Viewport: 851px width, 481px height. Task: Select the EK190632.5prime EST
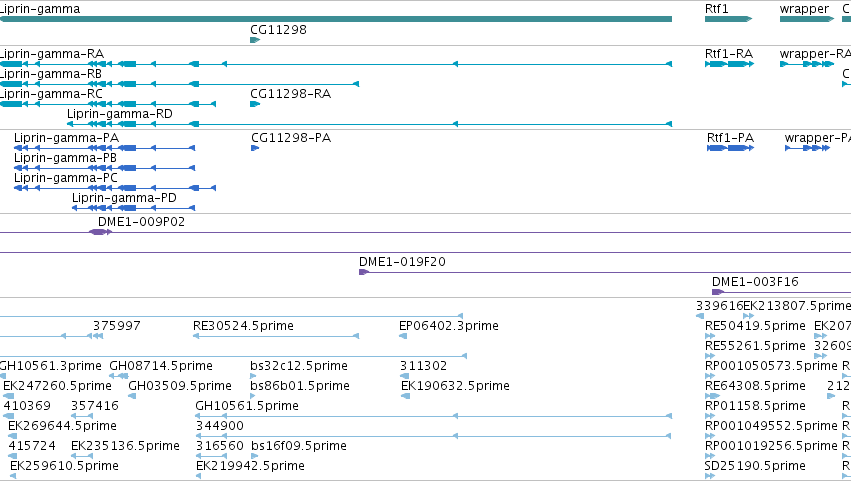click(x=405, y=396)
